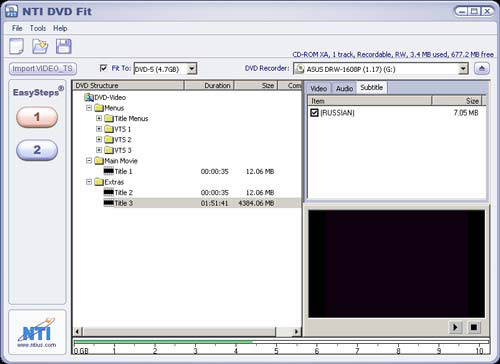This screenshot has height=364, width=500.
Task: Click the Import VIDEO_TS button
Action: click(43, 69)
